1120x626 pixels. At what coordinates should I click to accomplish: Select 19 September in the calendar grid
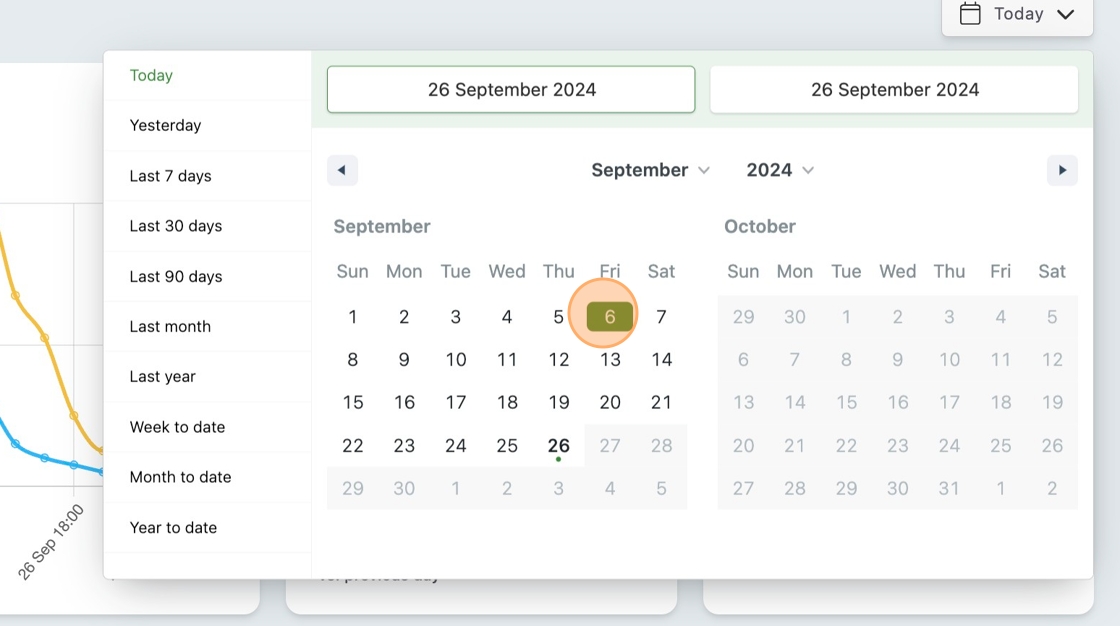pos(559,402)
